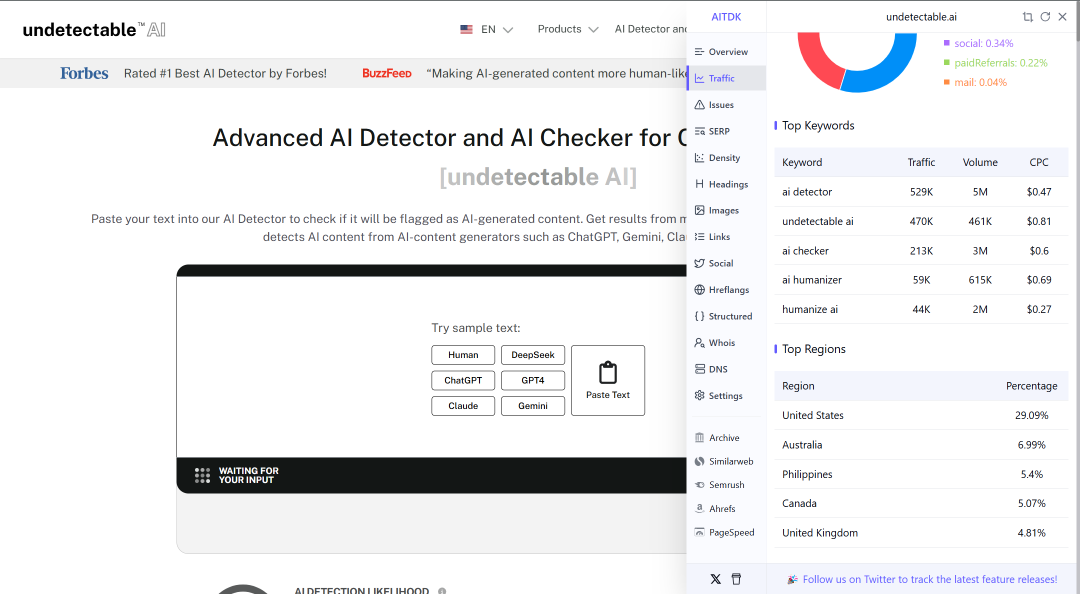
Task: Open the Density section
Action: pyautogui.click(x=727, y=158)
